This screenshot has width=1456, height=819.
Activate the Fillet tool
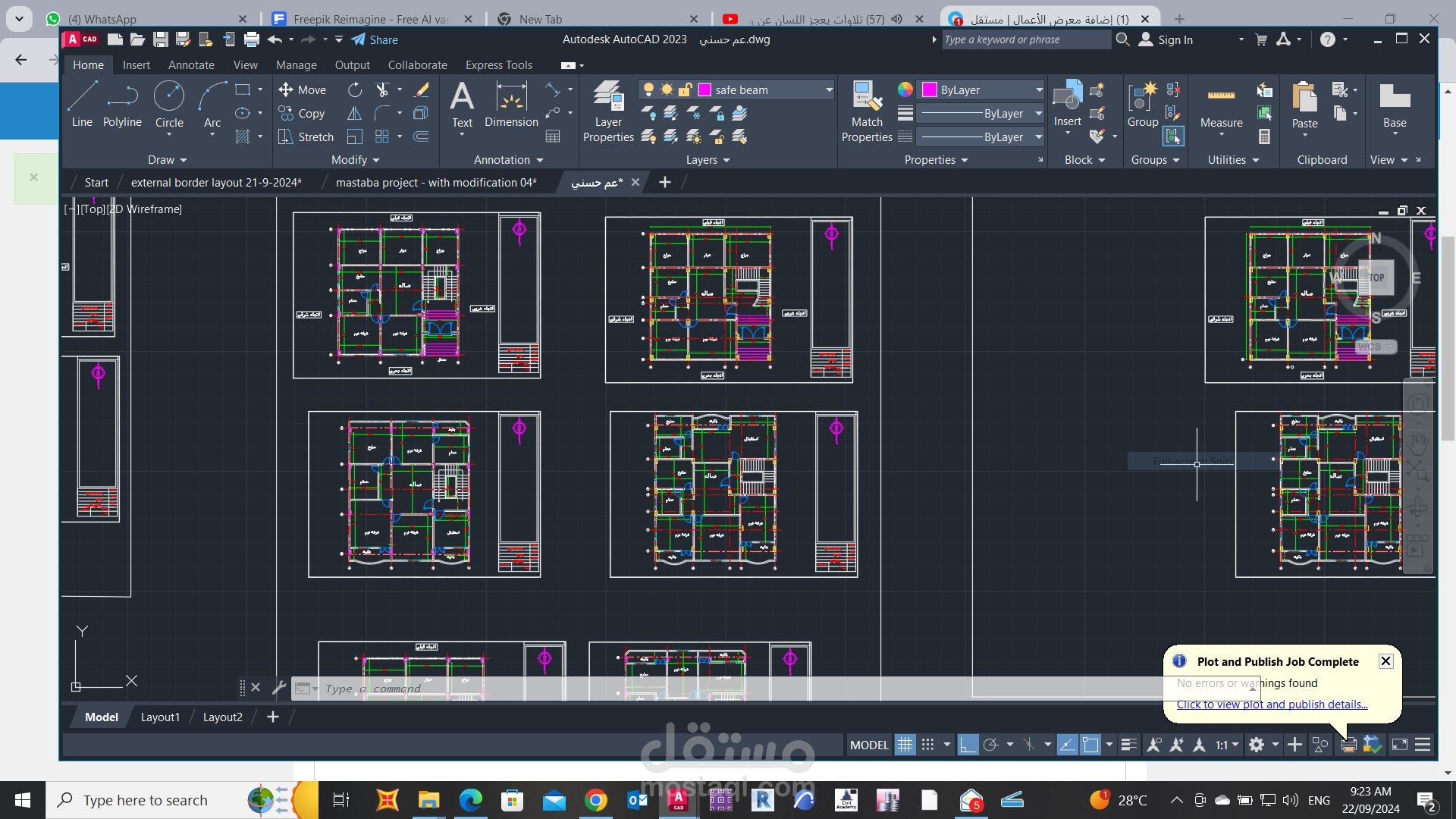(382, 113)
